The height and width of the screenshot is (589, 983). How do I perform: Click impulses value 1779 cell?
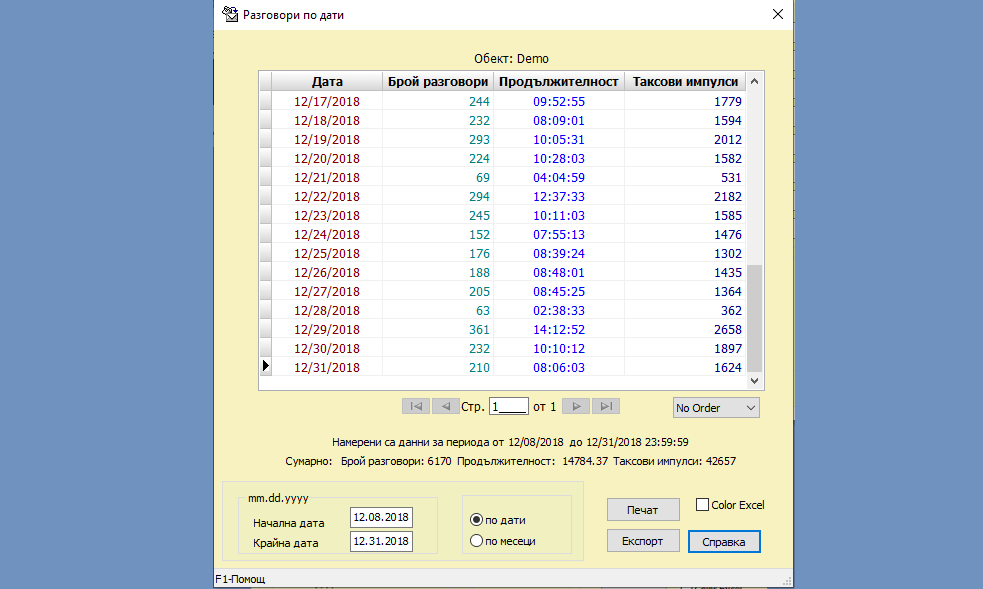(x=685, y=102)
